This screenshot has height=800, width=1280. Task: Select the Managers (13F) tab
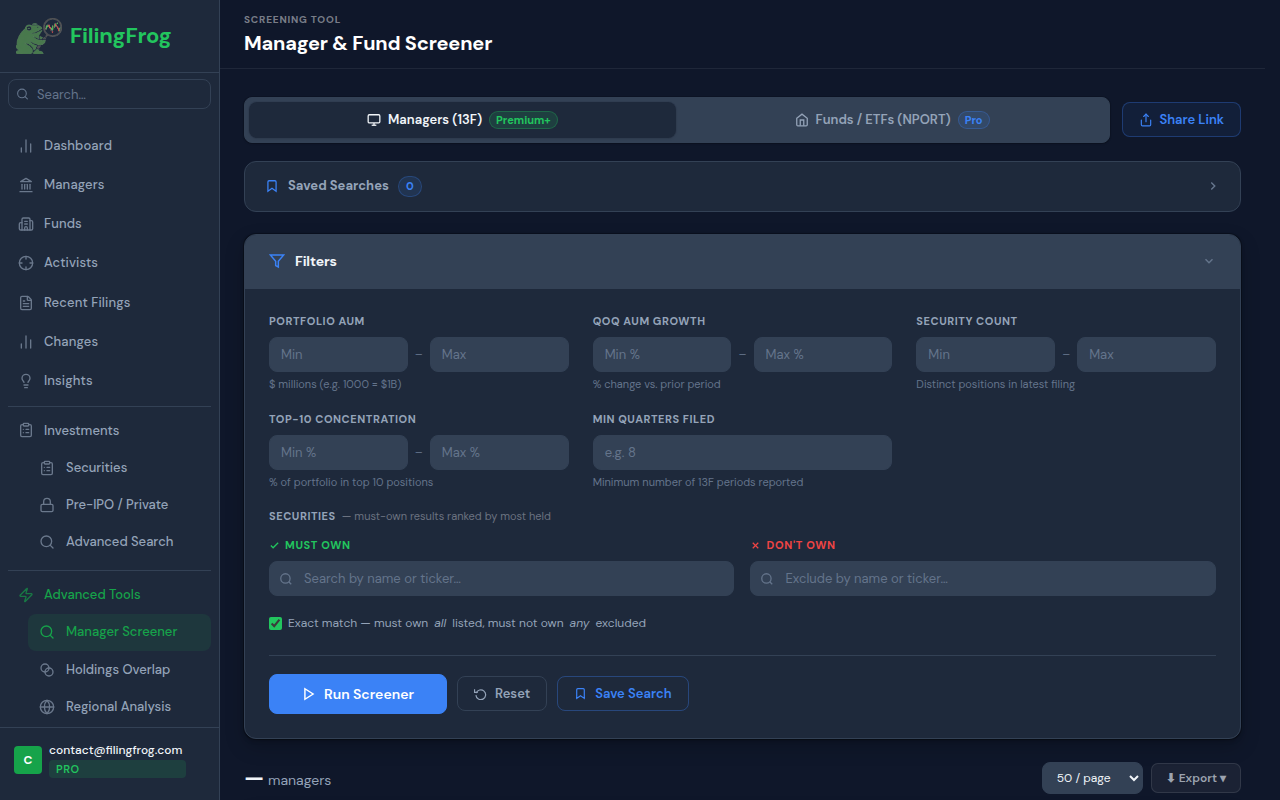pos(461,118)
